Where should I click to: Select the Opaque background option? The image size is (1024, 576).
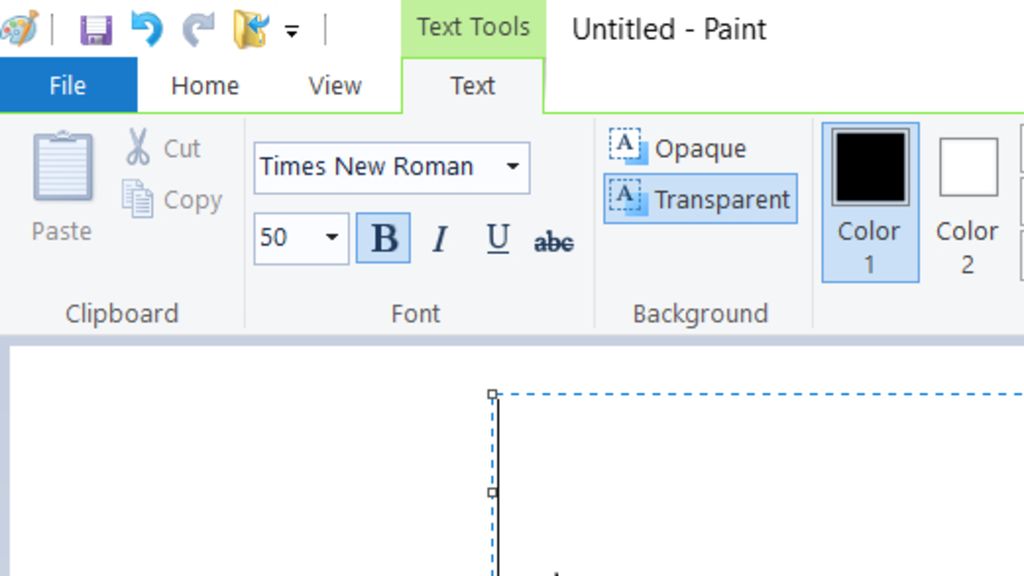pos(679,148)
